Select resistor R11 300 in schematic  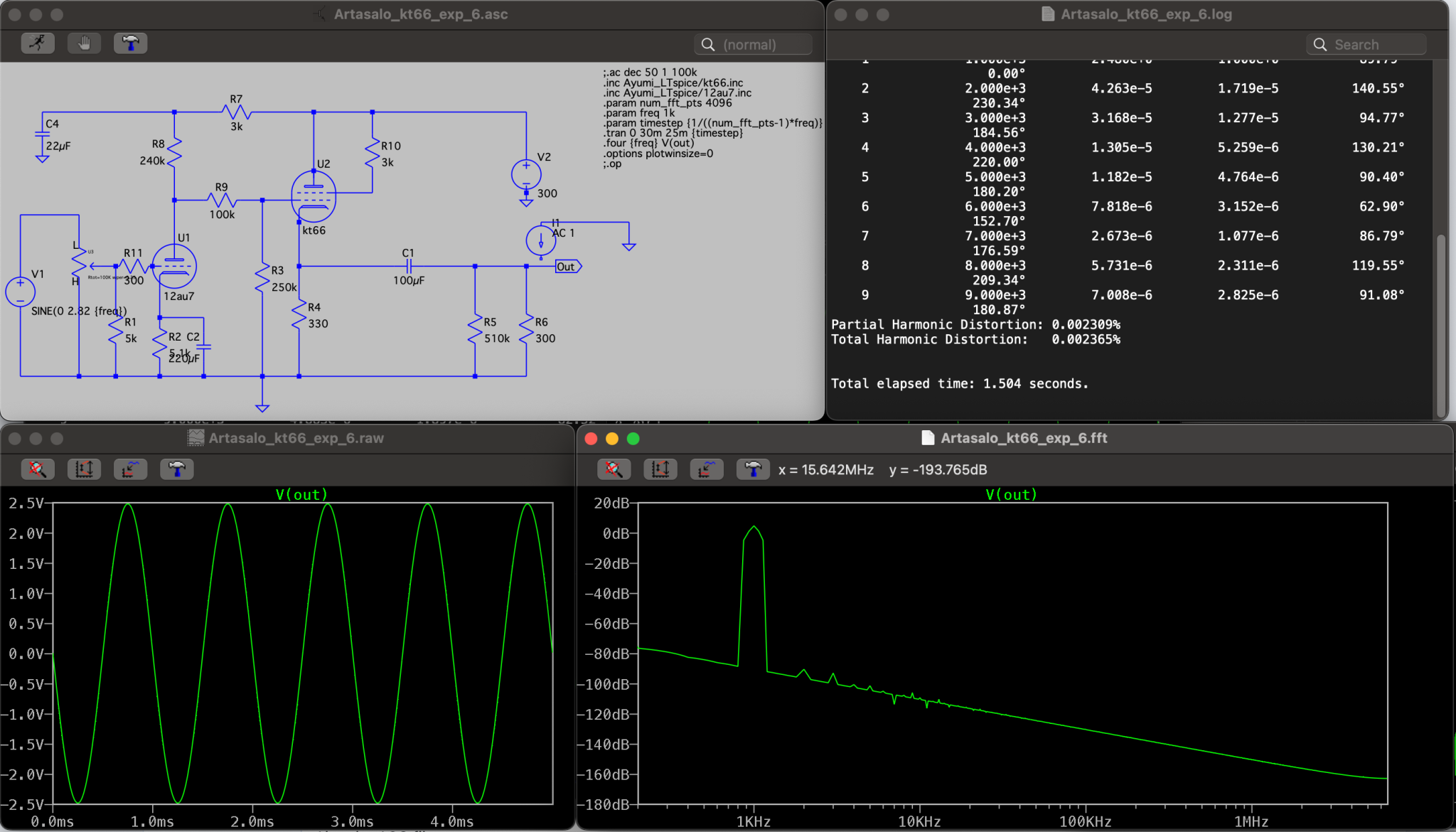pos(133,267)
